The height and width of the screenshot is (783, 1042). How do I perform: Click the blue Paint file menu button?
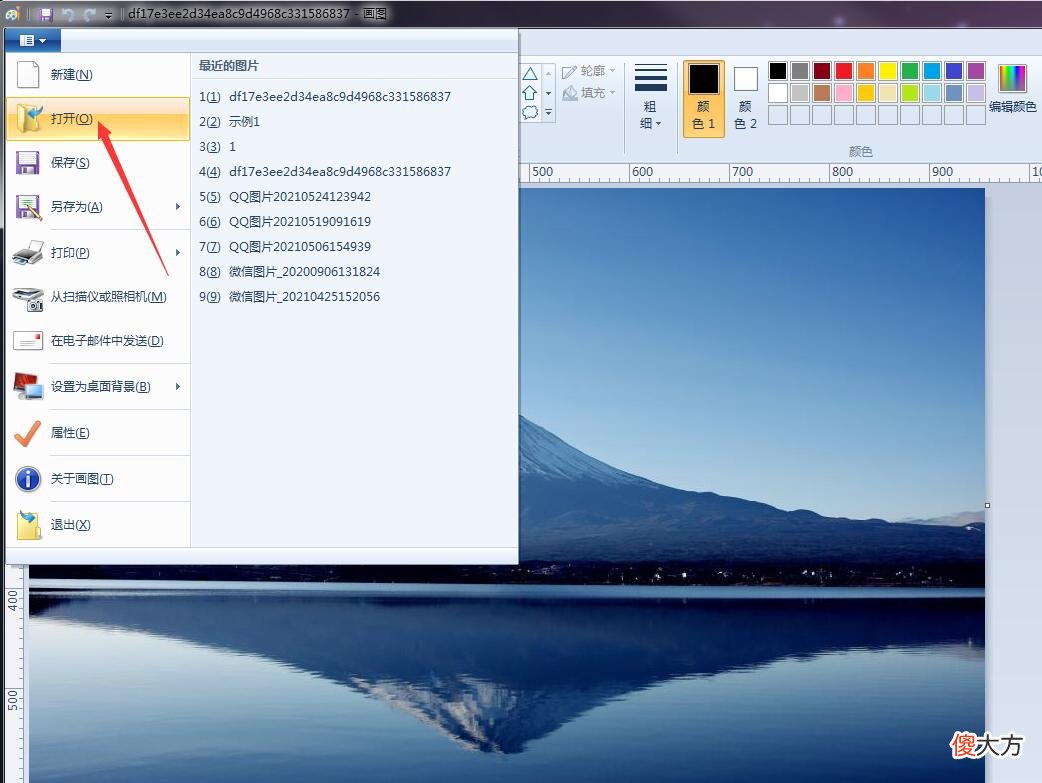tap(33, 41)
